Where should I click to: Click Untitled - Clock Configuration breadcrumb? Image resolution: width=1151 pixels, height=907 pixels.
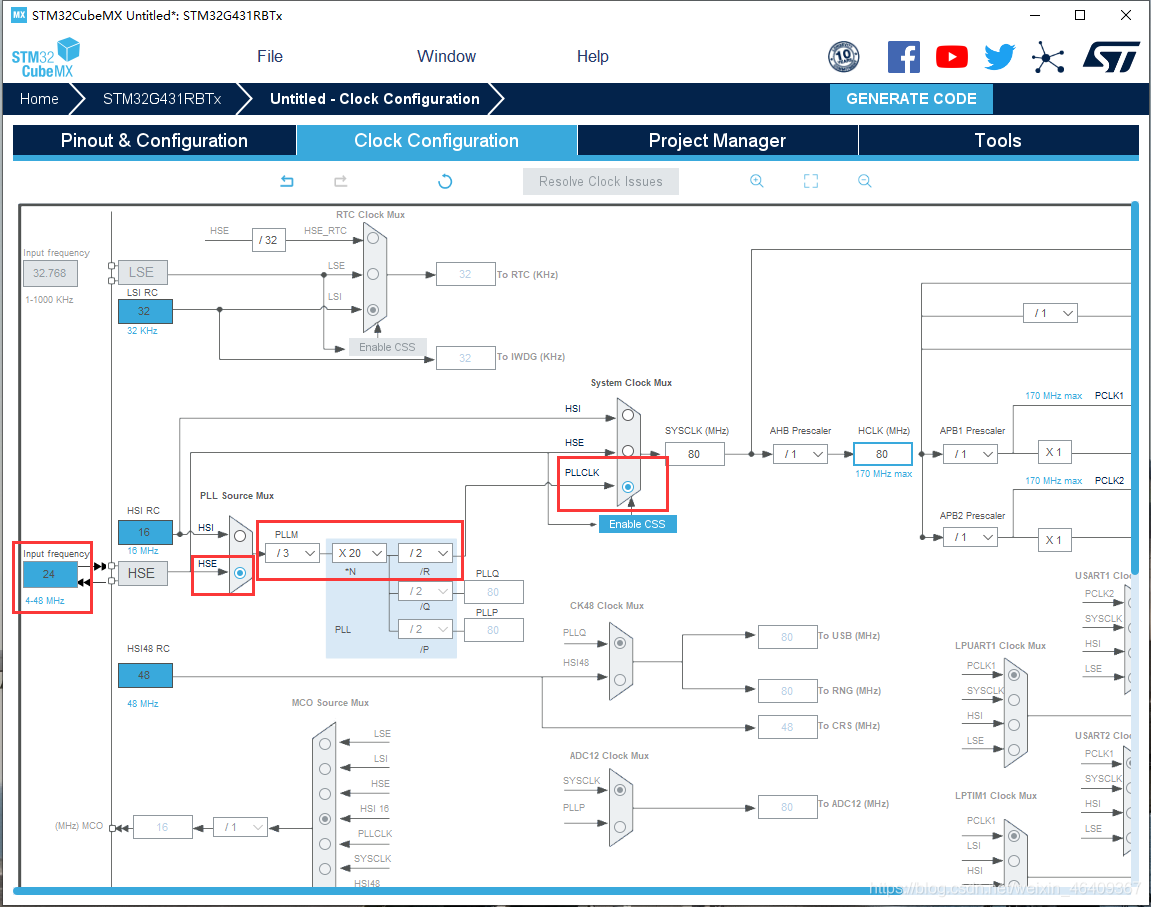point(374,99)
